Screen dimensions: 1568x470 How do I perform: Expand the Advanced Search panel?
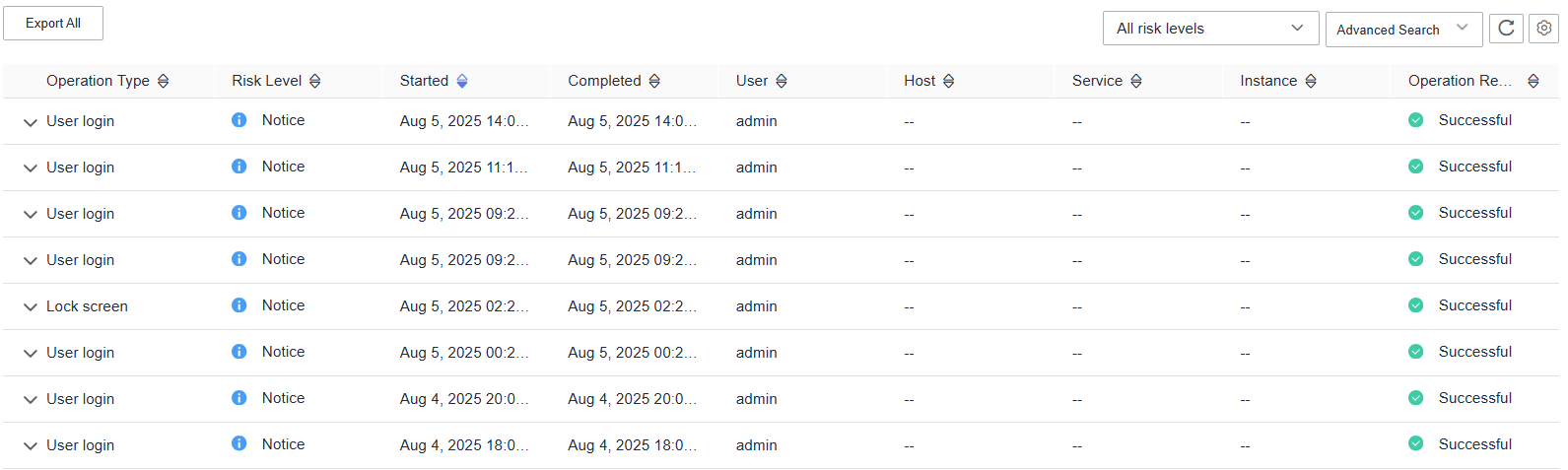pyautogui.click(x=1403, y=30)
